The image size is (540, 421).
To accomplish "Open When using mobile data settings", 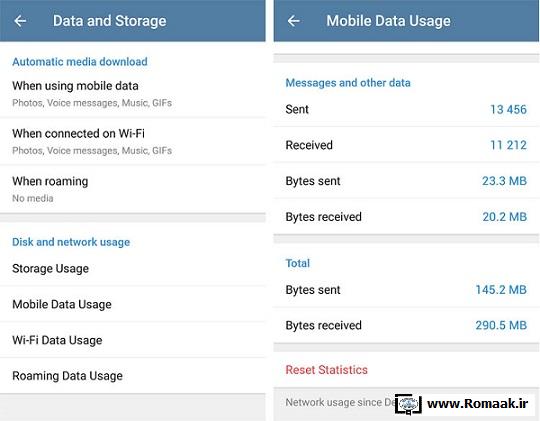I will [x=133, y=94].
